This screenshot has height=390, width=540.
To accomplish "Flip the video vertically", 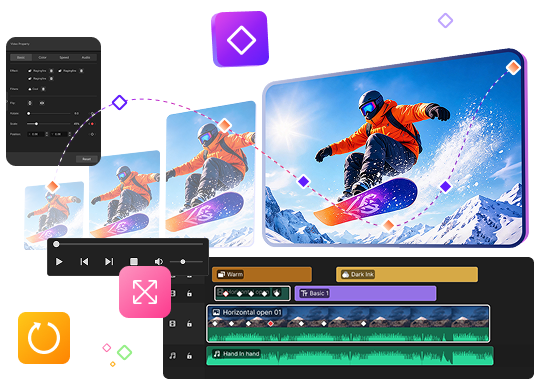I will [x=30, y=103].
